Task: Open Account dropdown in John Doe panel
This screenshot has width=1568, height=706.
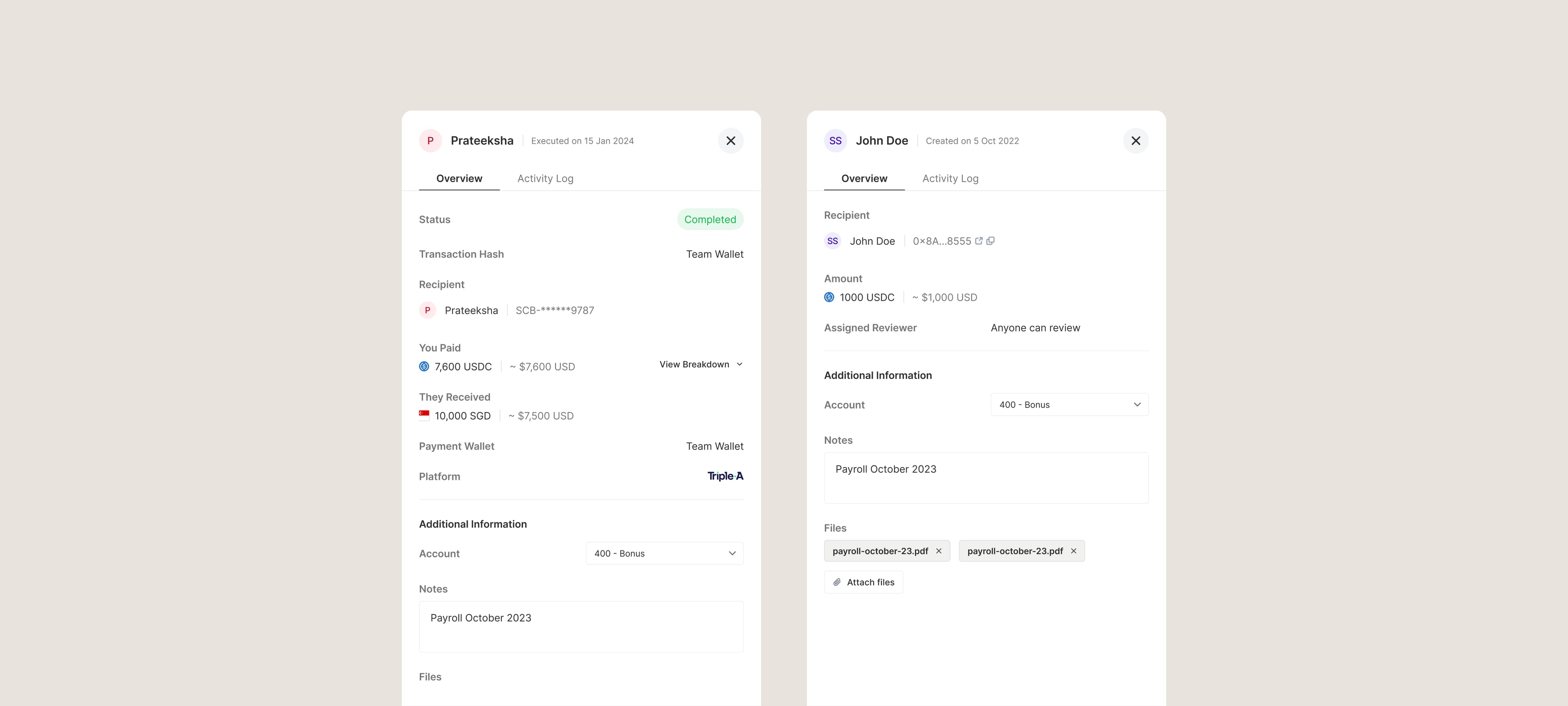Action: coord(1069,404)
